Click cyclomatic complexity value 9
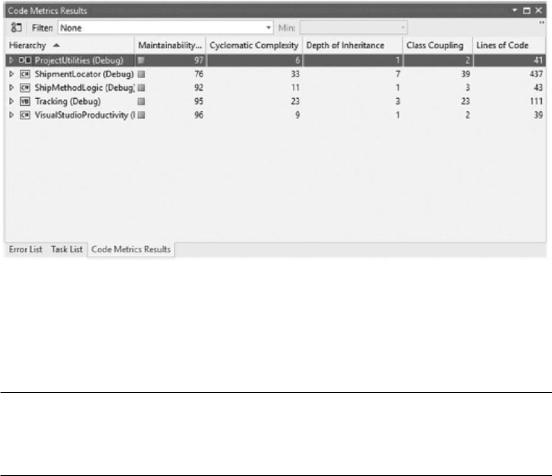This screenshot has width=552, height=476. coord(297,115)
